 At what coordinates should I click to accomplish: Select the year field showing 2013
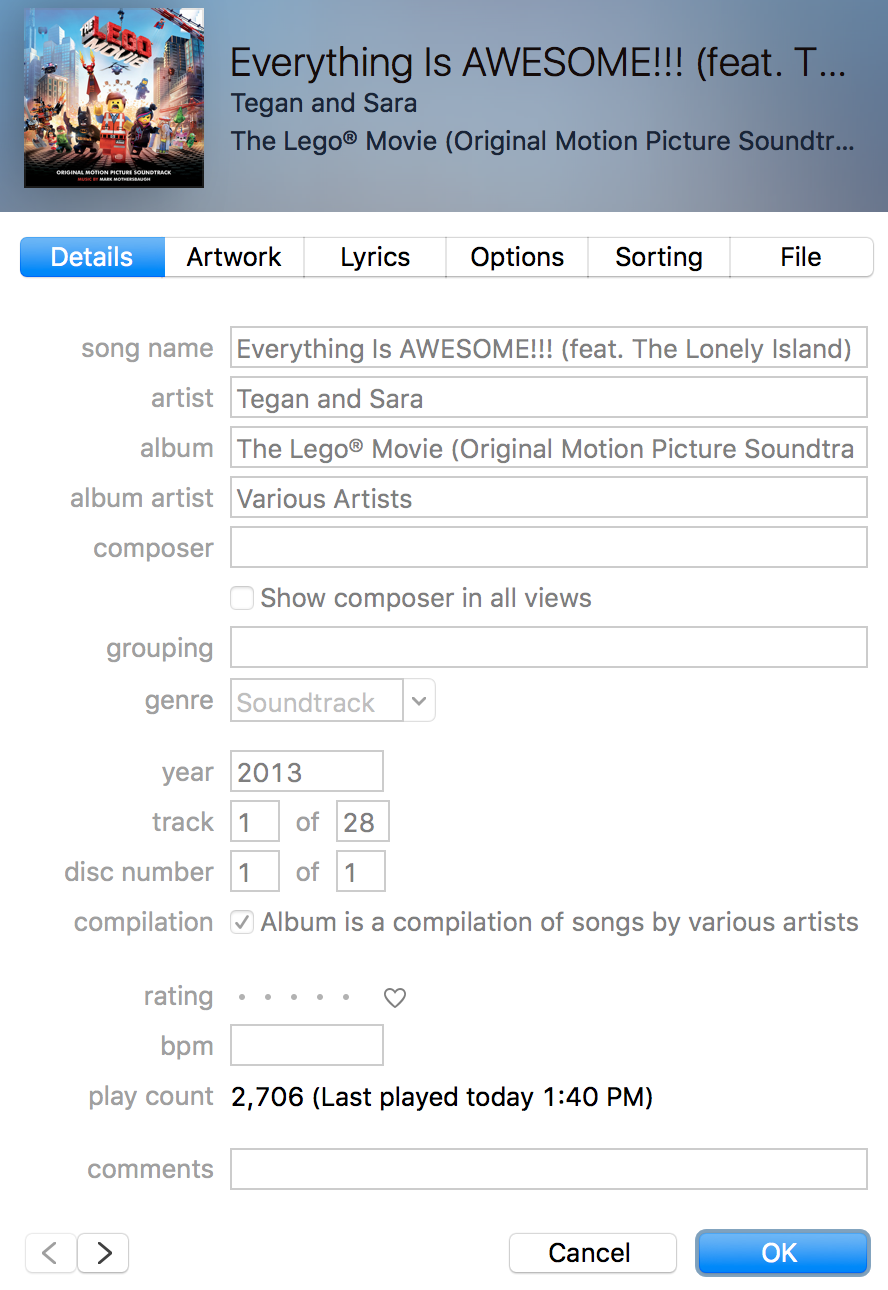tap(307, 772)
